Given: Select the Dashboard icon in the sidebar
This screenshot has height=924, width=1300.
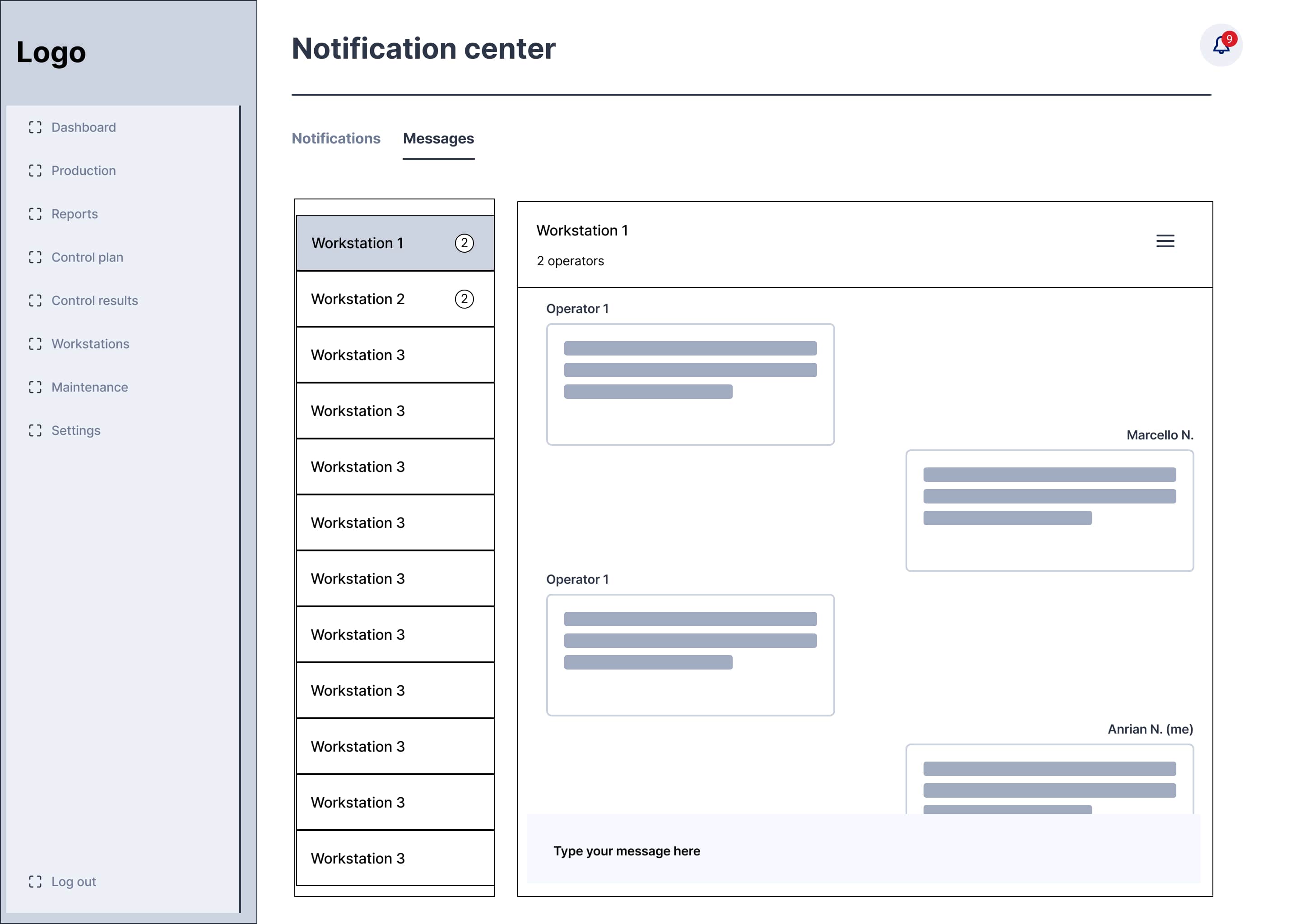Looking at the screenshot, I should tap(35, 127).
